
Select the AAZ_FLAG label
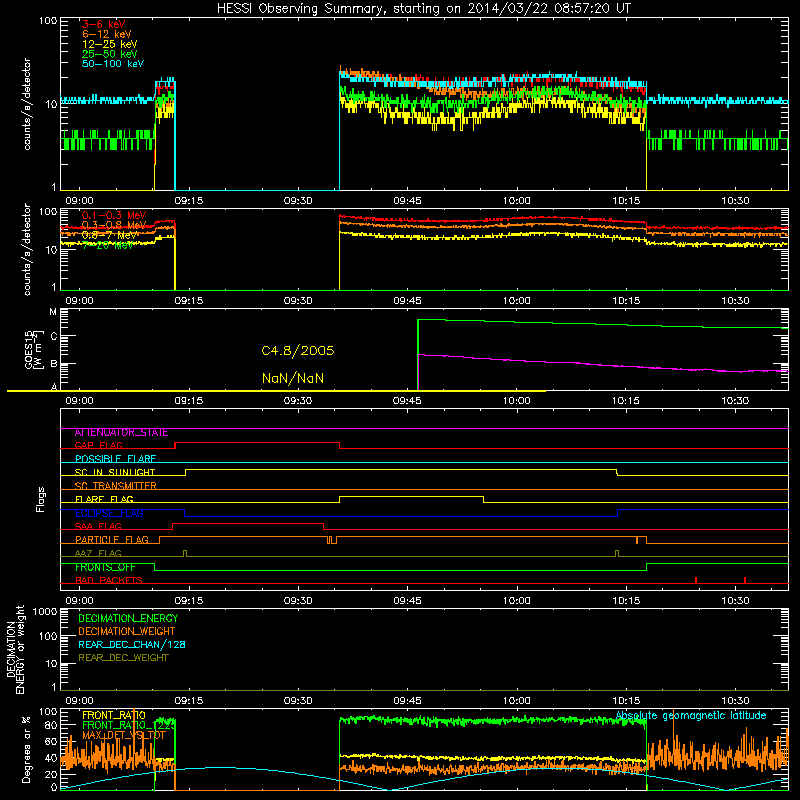(98, 553)
